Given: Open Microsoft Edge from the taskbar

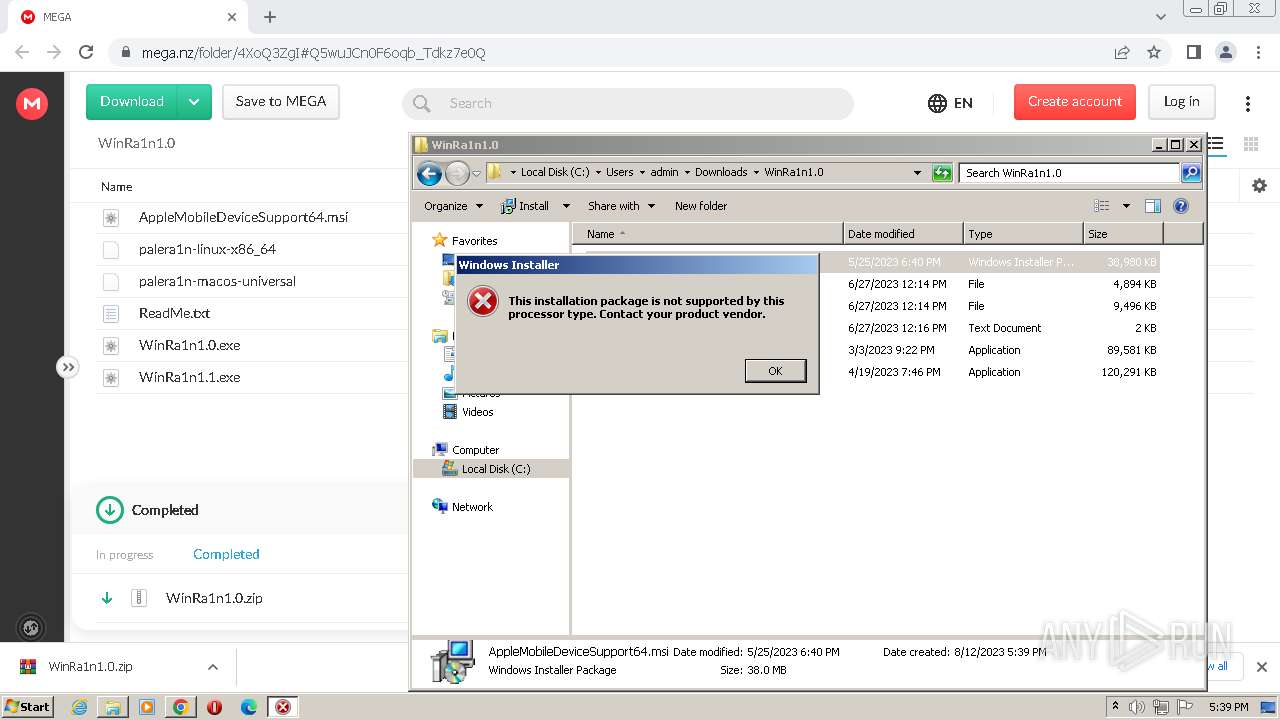Looking at the screenshot, I should pos(248,707).
